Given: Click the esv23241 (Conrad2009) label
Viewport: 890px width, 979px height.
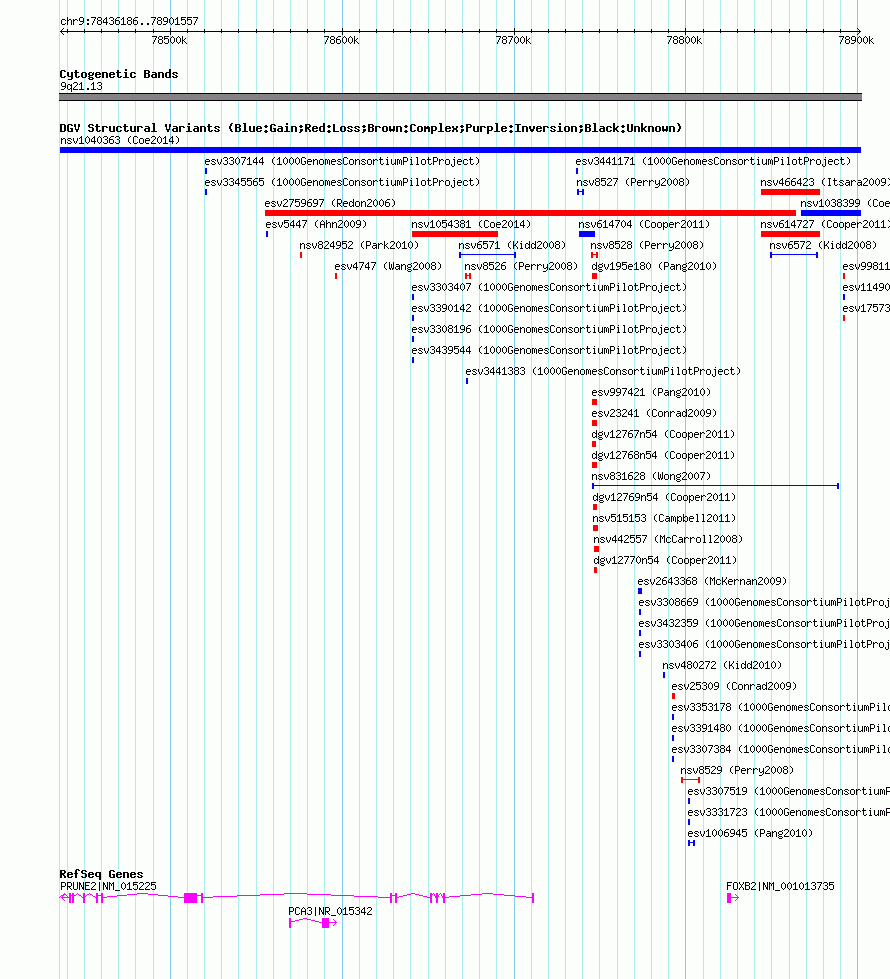Looking at the screenshot, I should pos(654,413).
